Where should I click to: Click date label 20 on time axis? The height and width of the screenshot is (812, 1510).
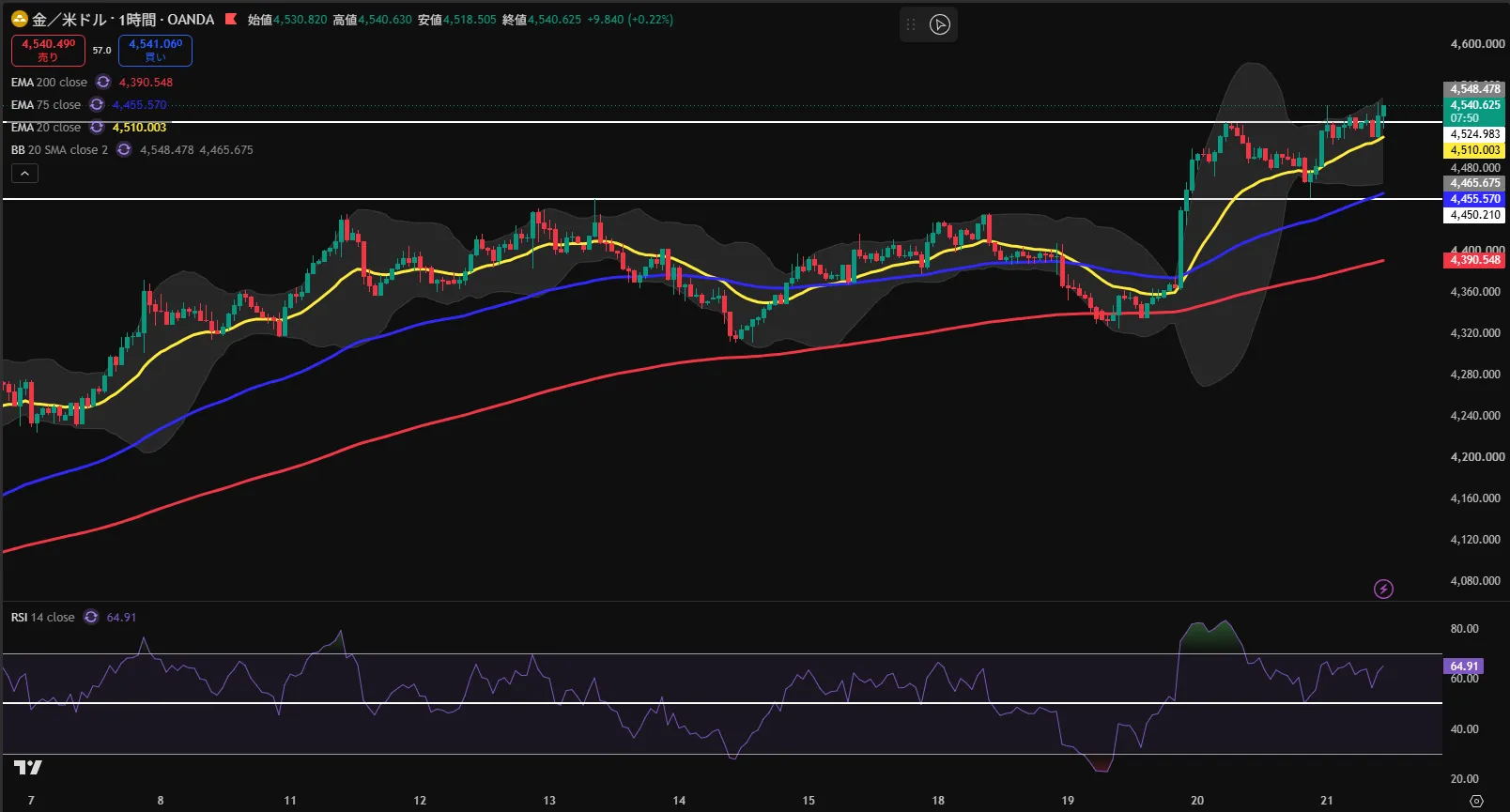point(1197,801)
